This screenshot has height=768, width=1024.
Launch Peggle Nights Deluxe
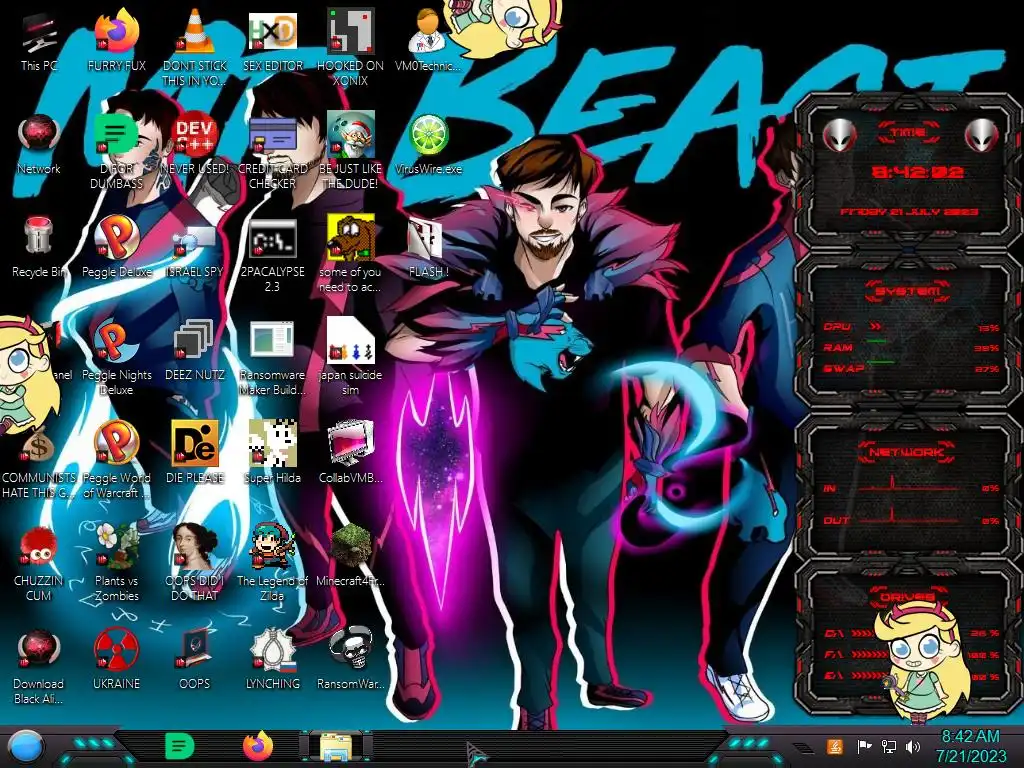(x=117, y=341)
